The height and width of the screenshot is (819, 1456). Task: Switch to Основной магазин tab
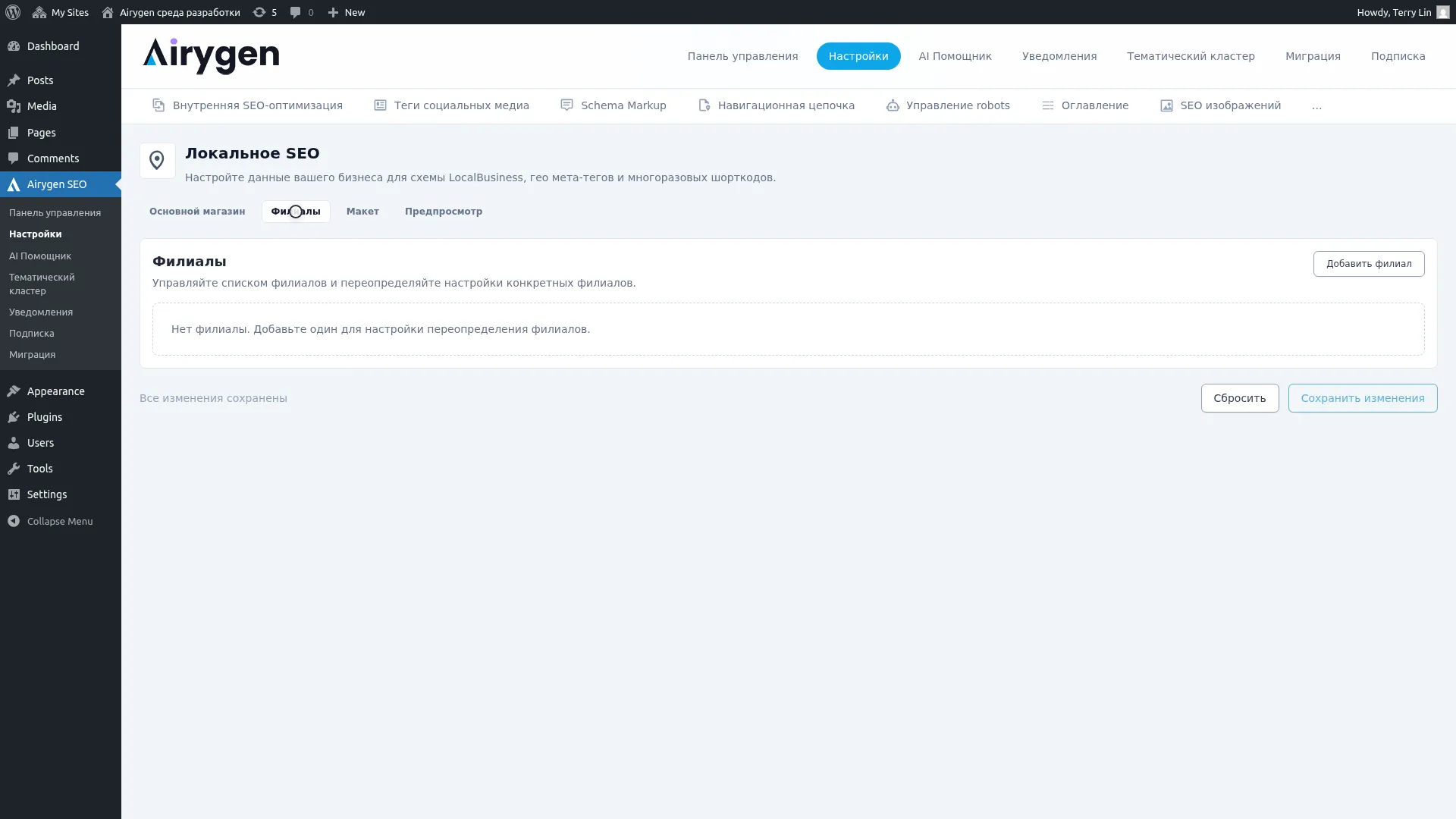(x=197, y=212)
